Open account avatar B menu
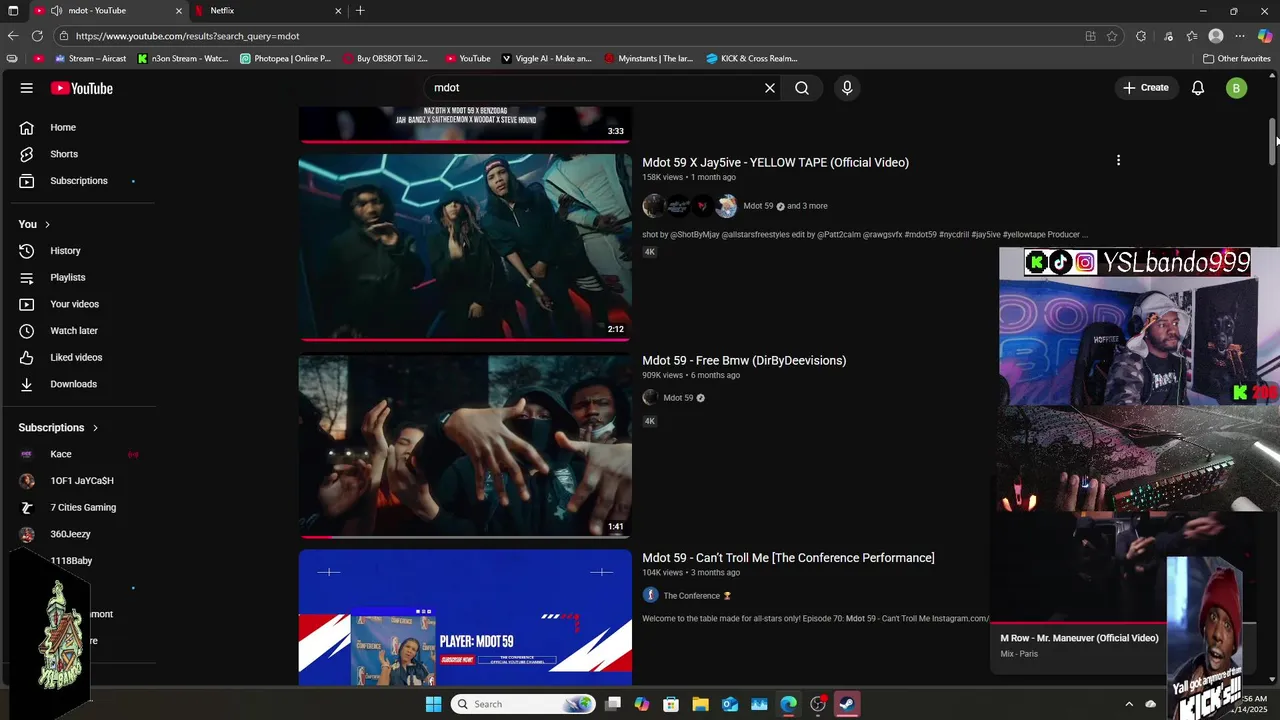Screen dimensions: 1280x720 click(x=1237, y=88)
